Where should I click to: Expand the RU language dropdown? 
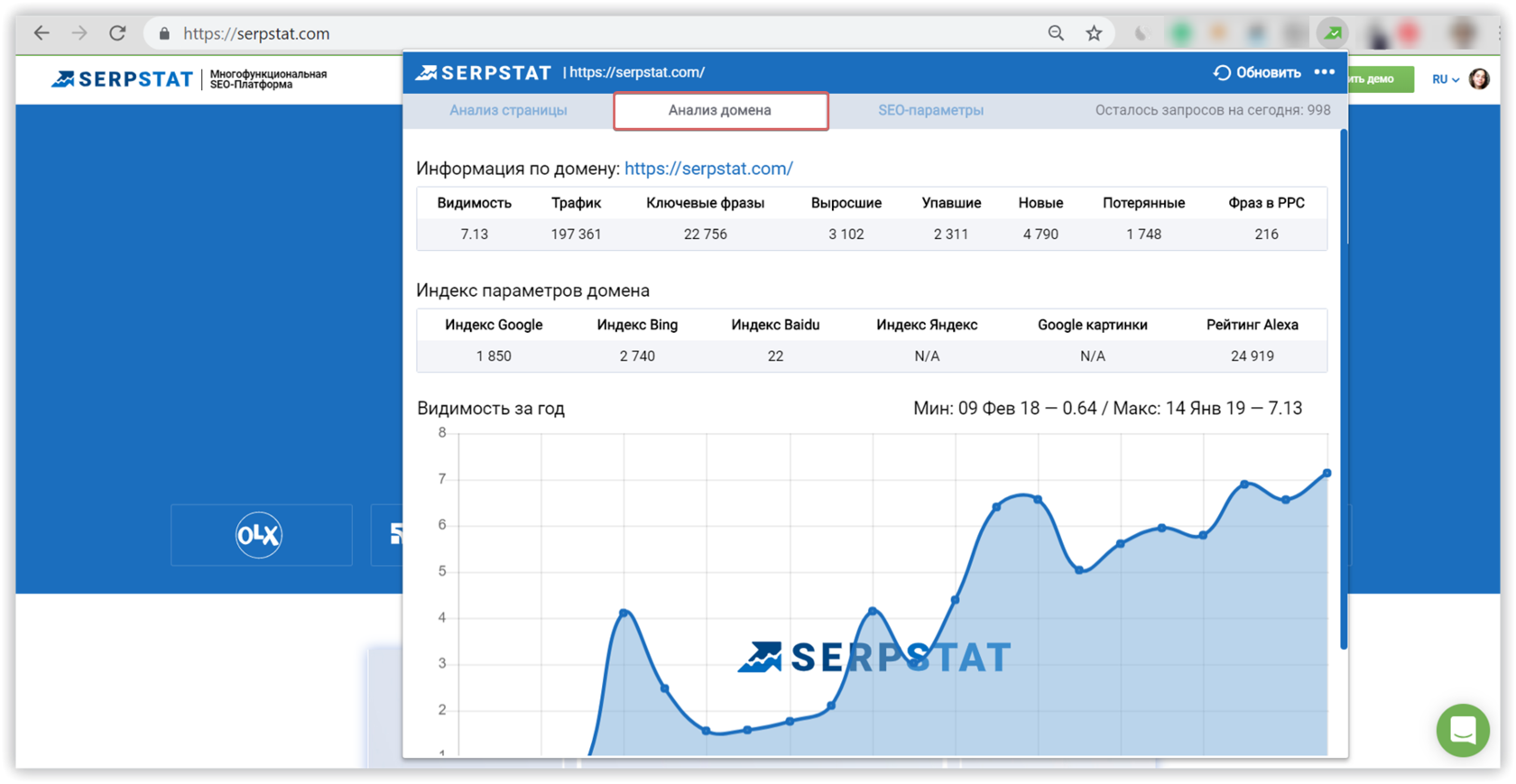click(x=1446, y=79)
